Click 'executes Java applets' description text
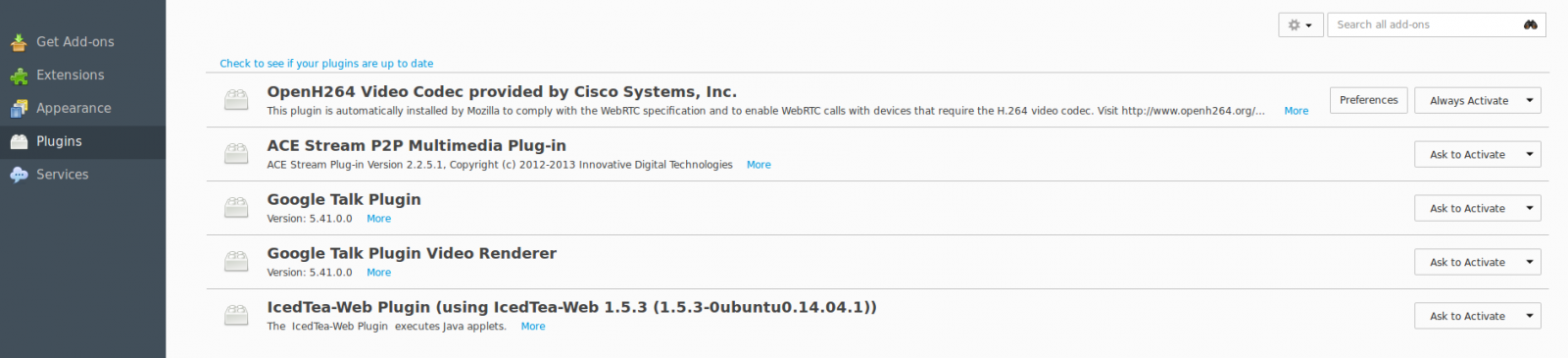The image size is (1568, 358). (x=387, y=327)
